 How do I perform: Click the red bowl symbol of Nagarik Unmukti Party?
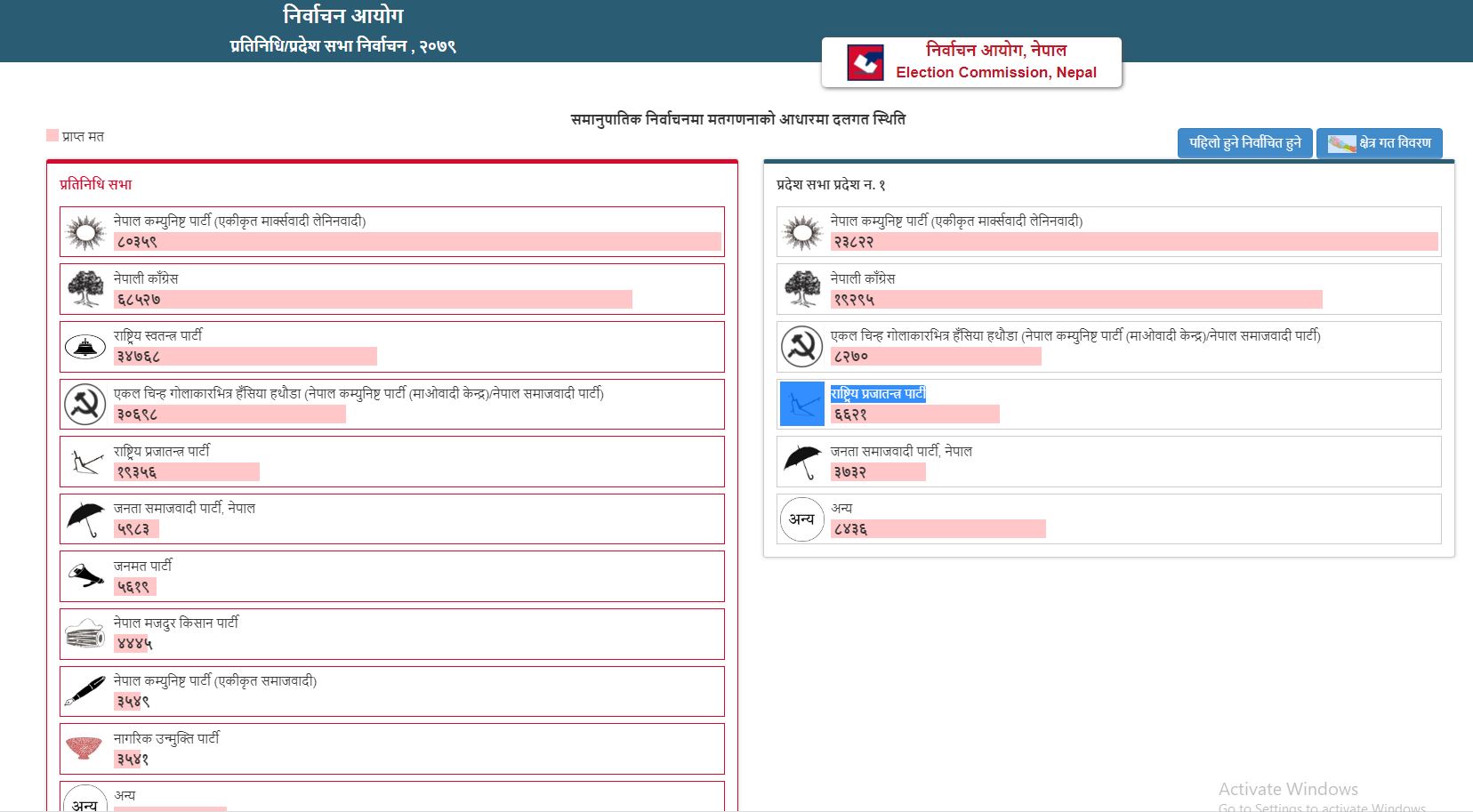[85, 748]
